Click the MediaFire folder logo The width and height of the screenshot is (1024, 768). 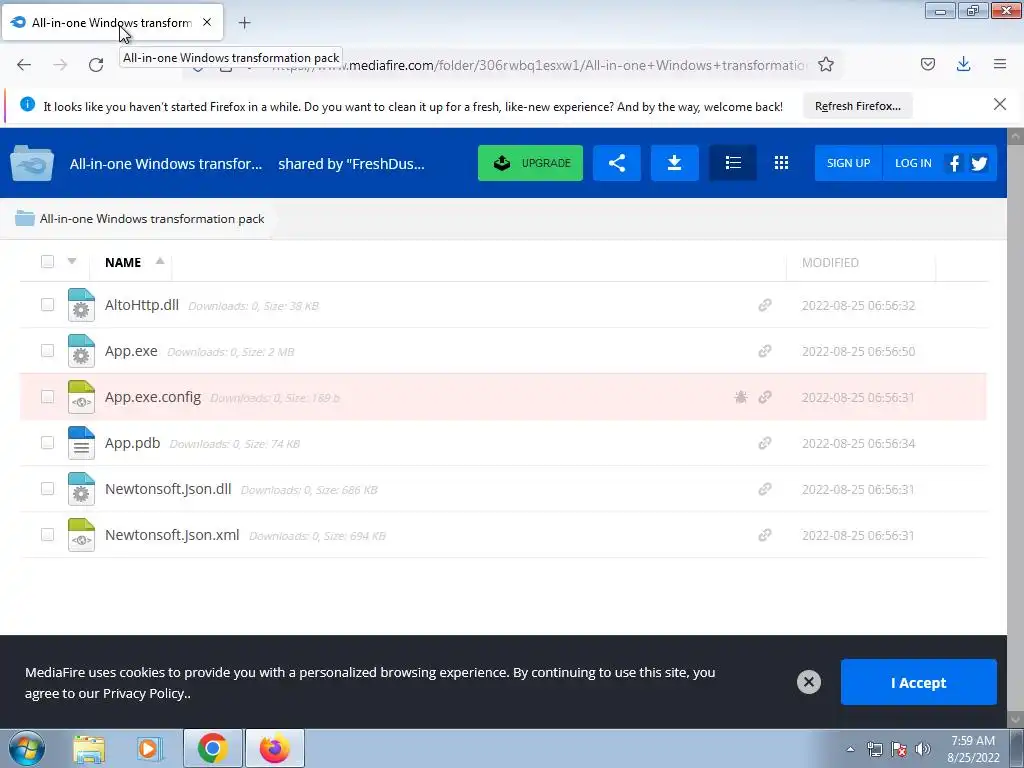(x=32, y=163)
